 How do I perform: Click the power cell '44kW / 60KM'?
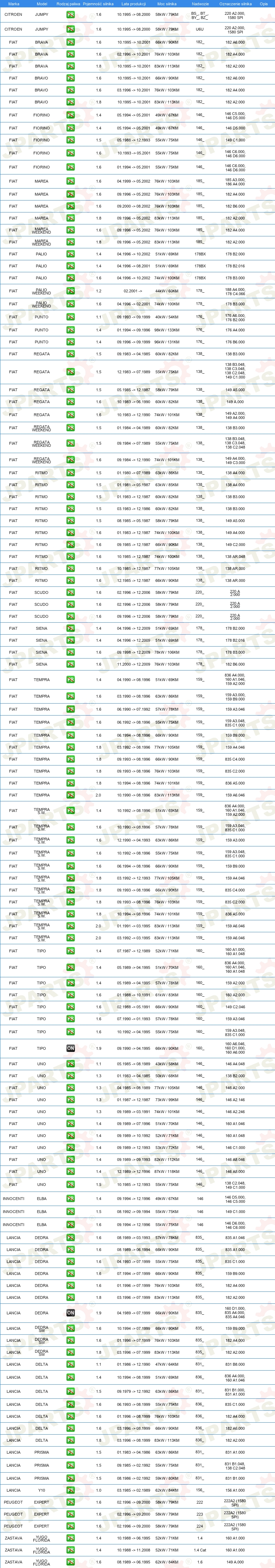(167, 291)
